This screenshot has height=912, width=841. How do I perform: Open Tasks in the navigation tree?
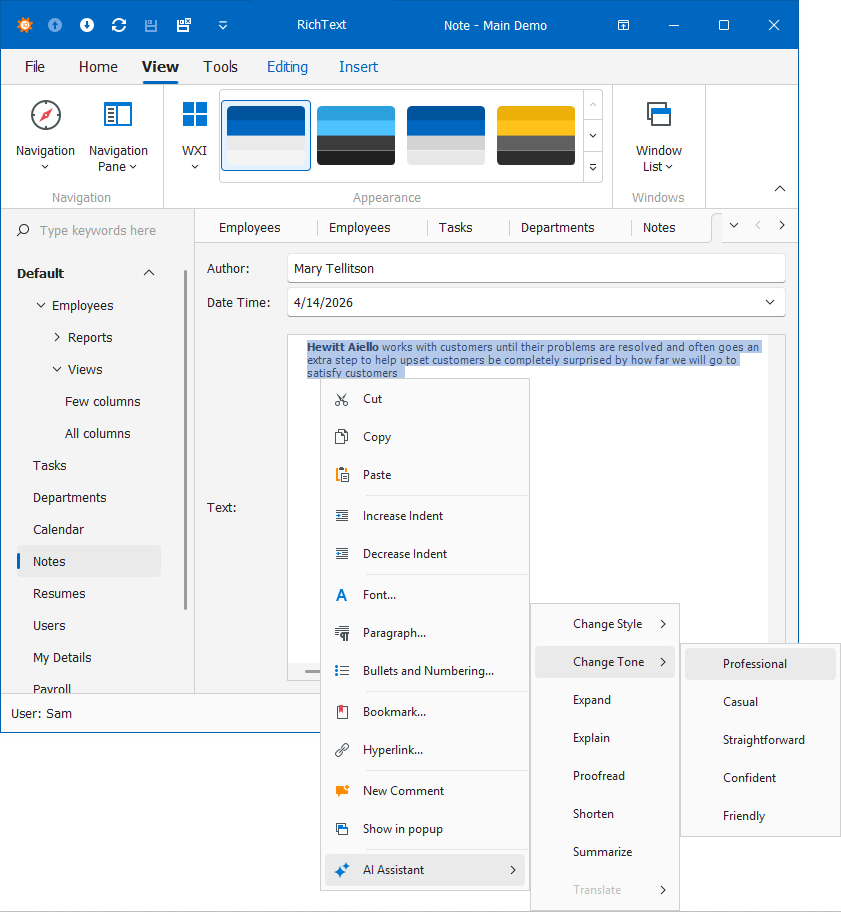click(49, 465)
